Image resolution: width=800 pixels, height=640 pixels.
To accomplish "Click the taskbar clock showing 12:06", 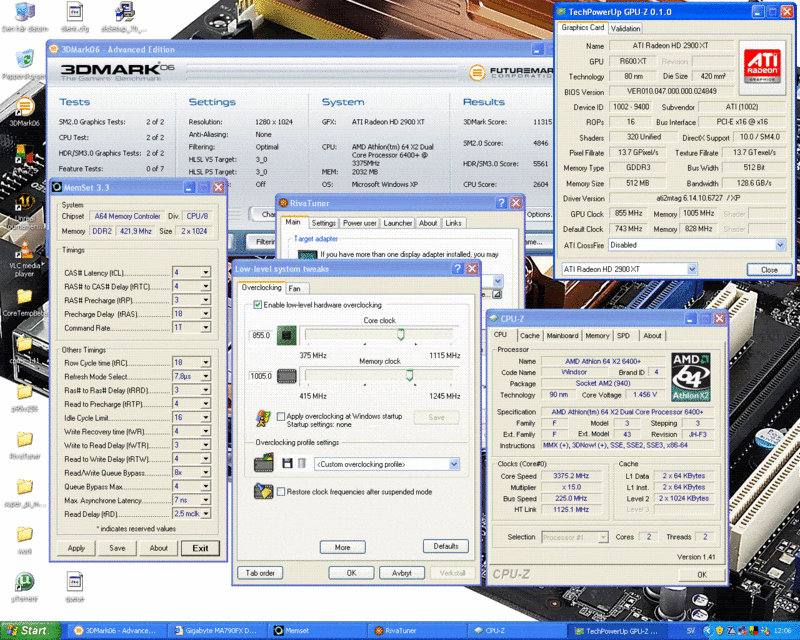I will point(783,631).
